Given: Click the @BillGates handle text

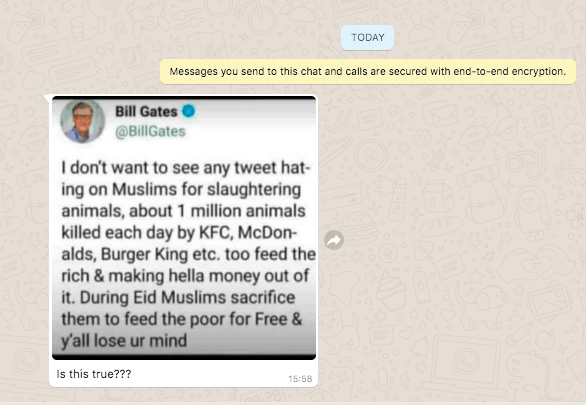Looking at the screenshot, I should [x=150, y=132].
